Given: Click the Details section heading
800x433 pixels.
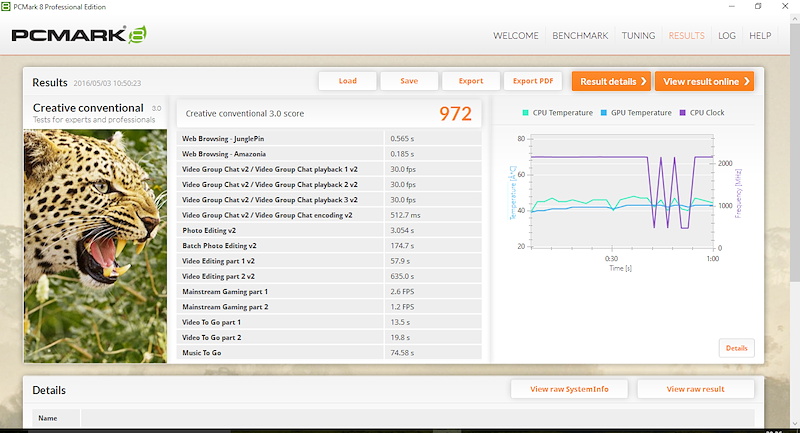Looking at the screenshot, I should point(49,390).
